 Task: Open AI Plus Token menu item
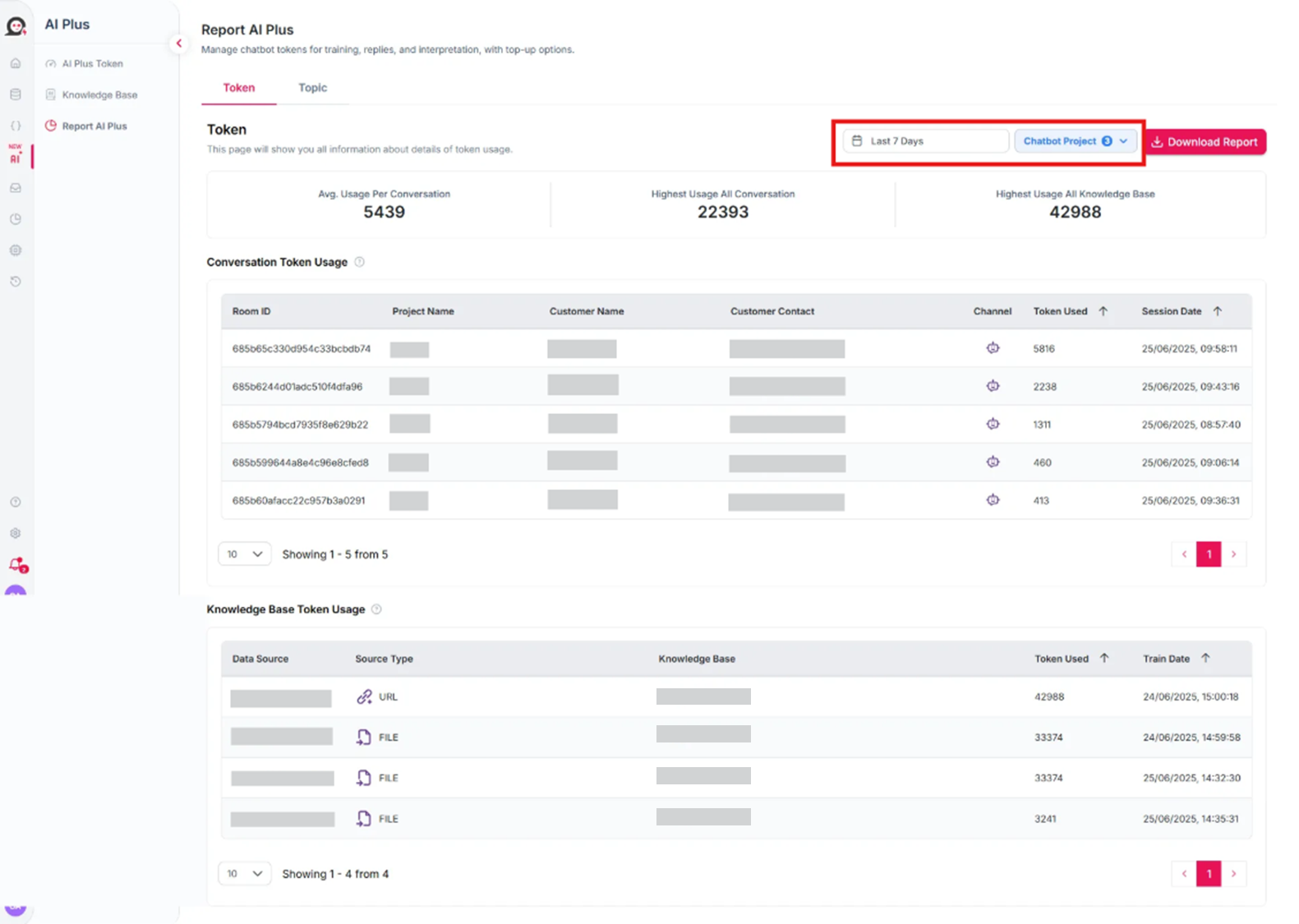(92, 64)
